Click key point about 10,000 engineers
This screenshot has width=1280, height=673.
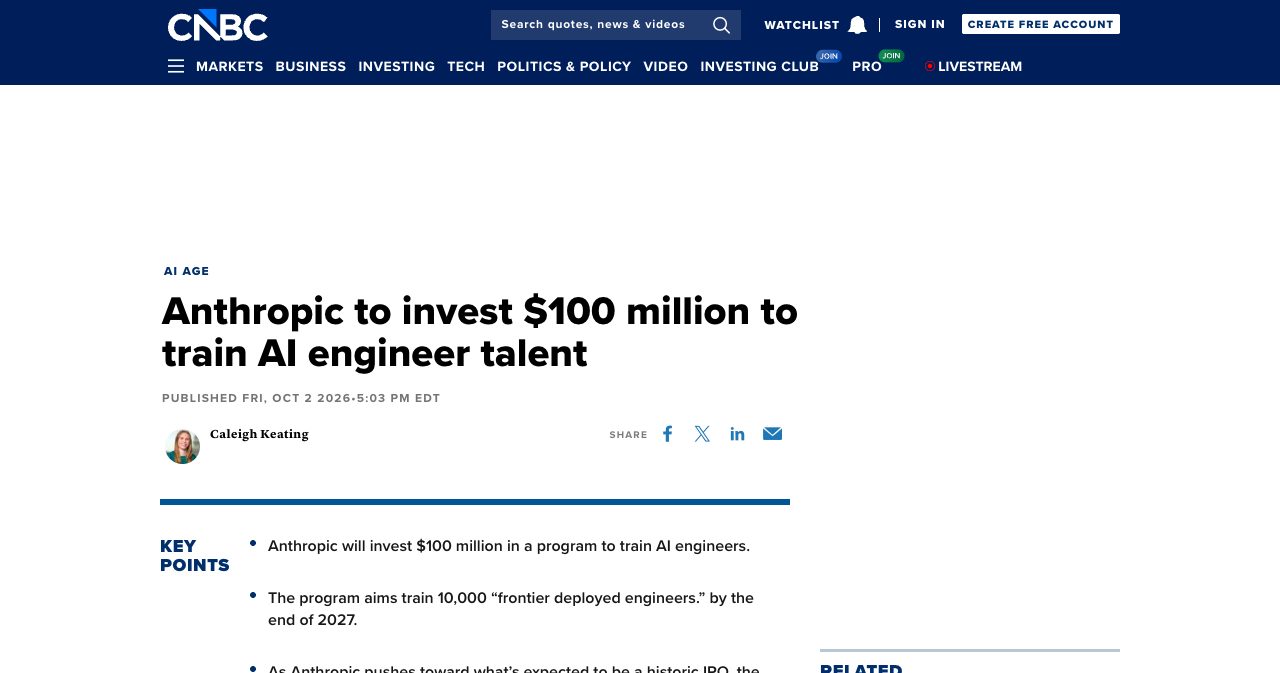click(x=511, y=609)
